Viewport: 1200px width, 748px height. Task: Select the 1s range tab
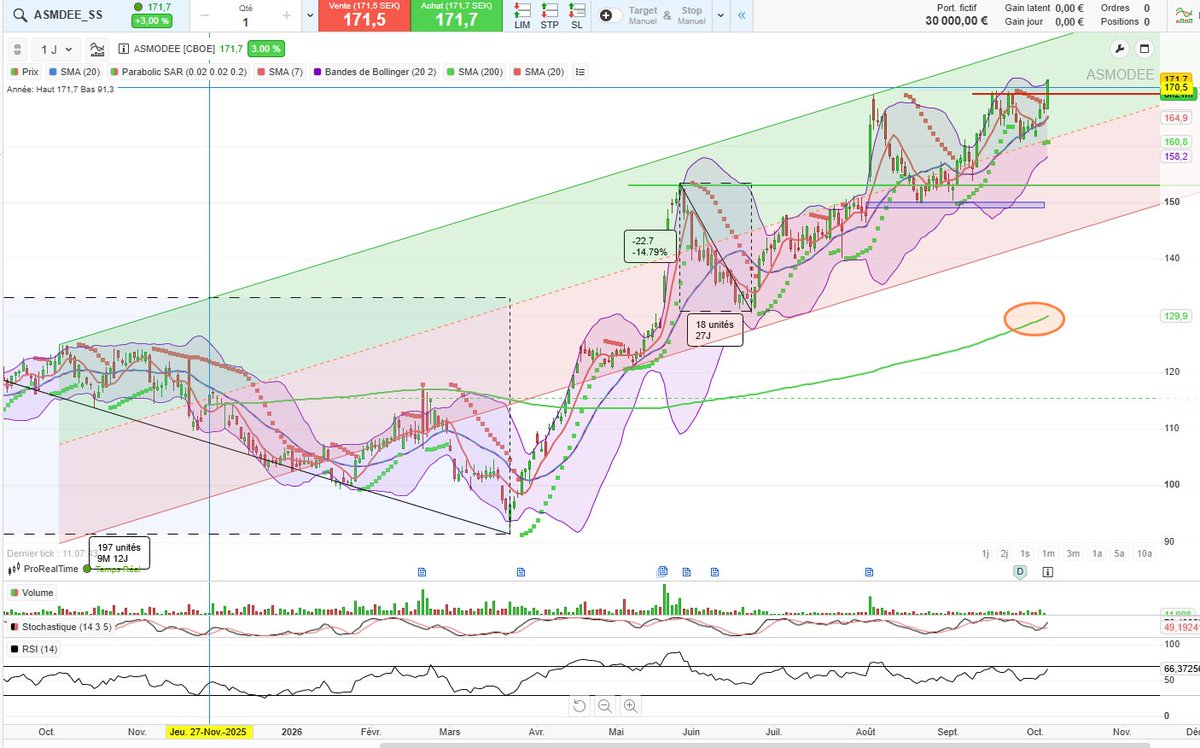tap(1025, 553)
